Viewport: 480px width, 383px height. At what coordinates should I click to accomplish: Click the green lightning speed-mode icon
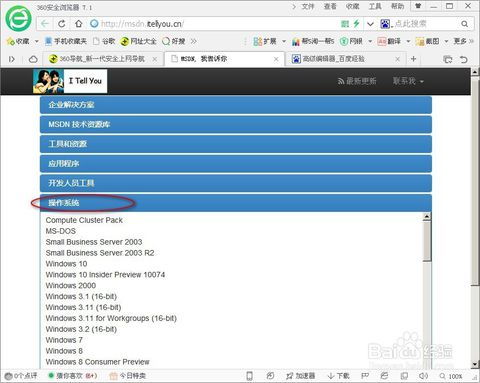357,24
